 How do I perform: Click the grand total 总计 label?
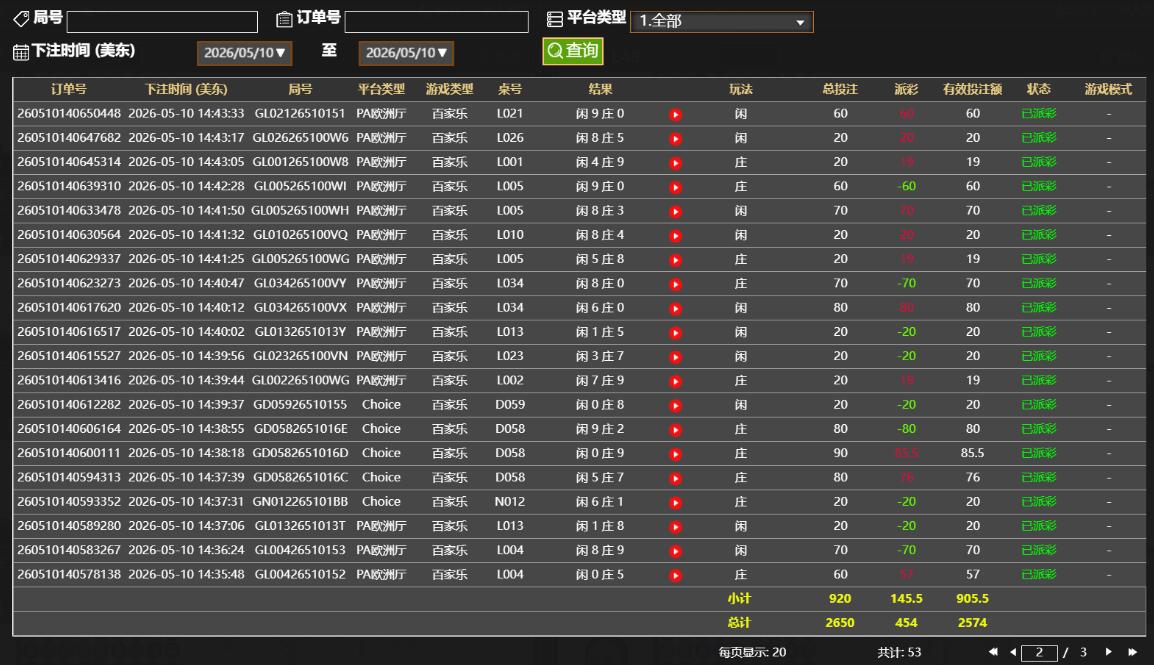coord(740,623)
